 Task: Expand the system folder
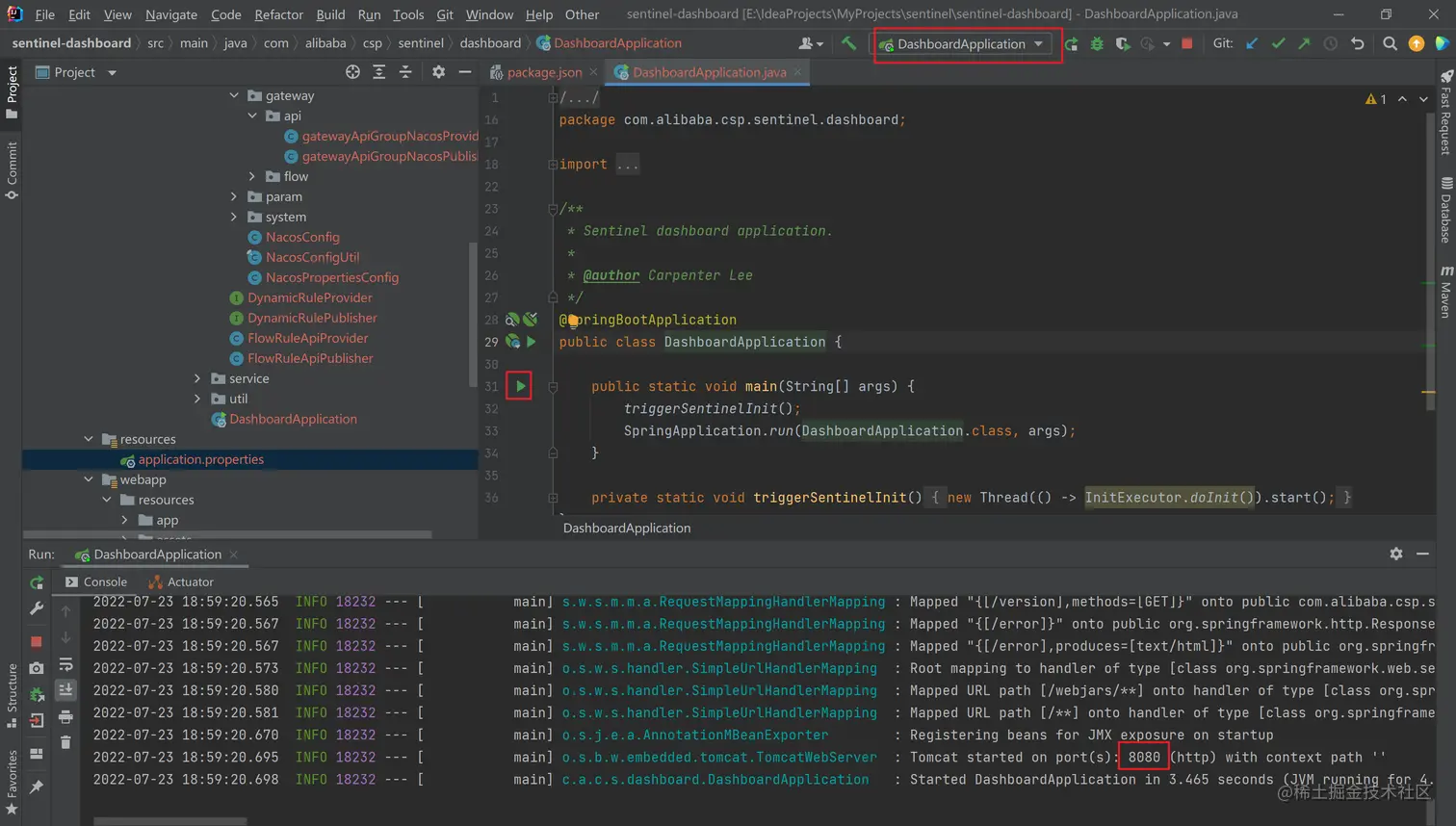pos(234,217)
